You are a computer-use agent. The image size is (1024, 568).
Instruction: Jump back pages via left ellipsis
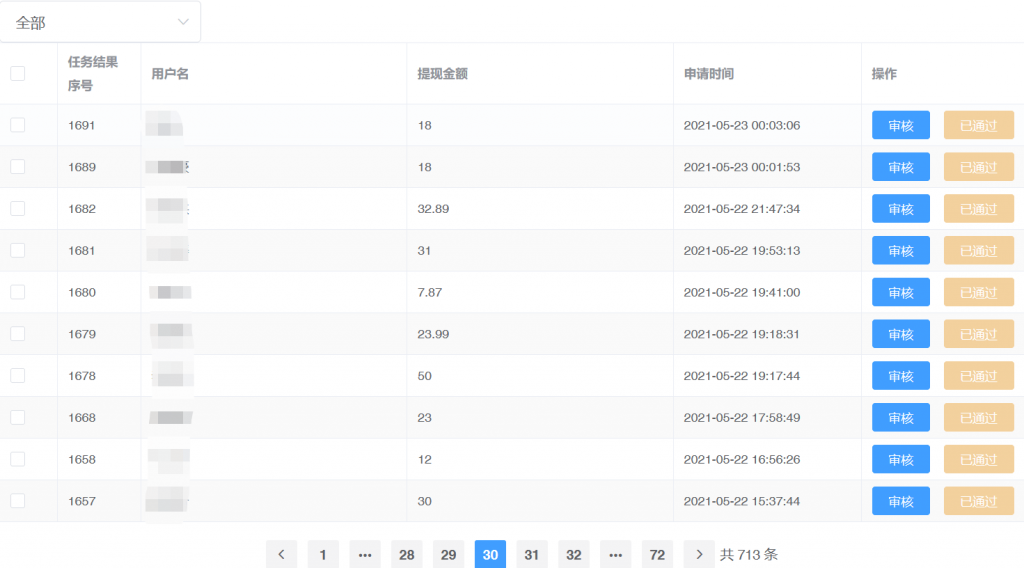pyautogui.click(x=365, y=555)
